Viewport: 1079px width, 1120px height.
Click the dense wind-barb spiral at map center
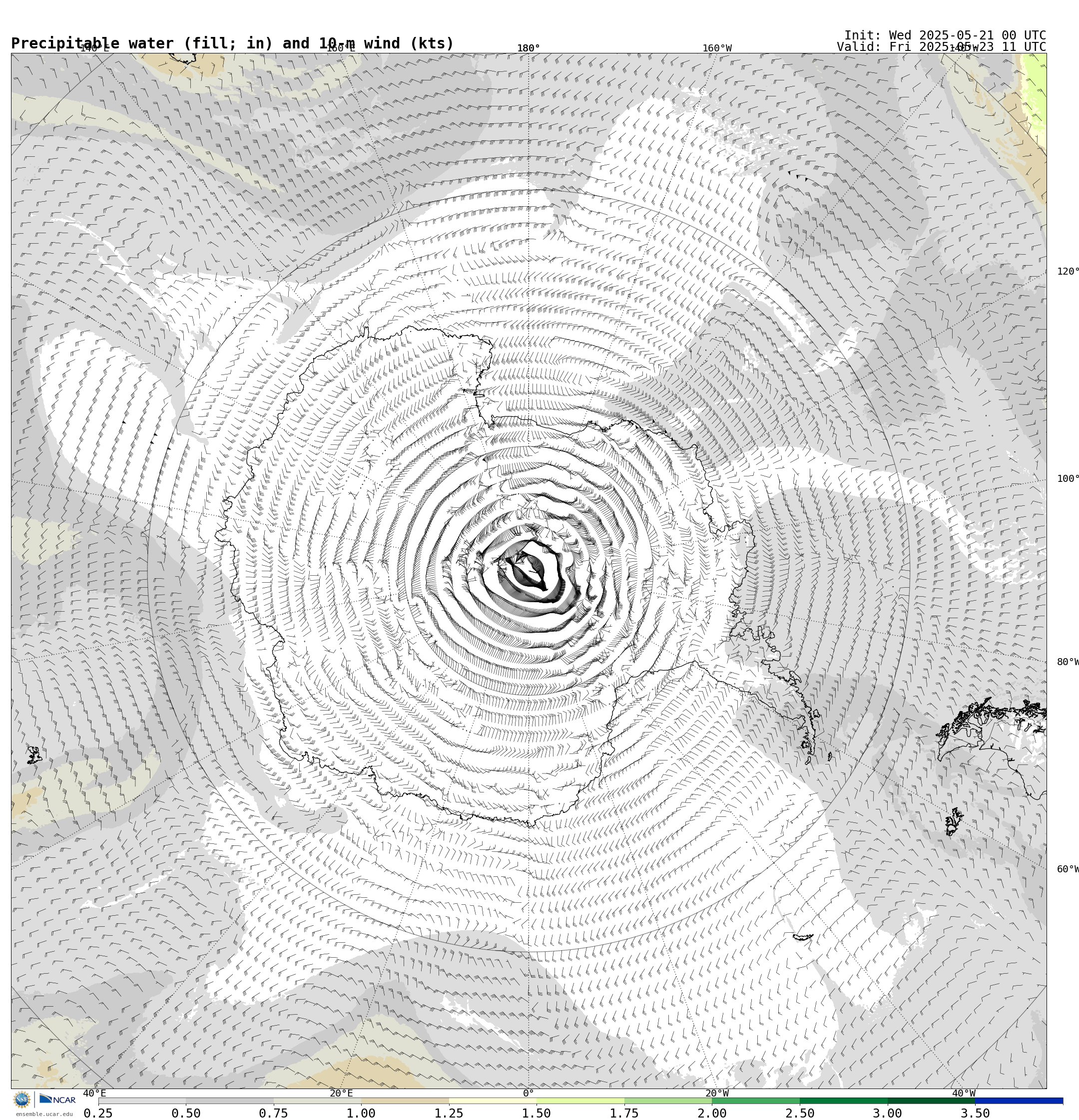click(529, 571)
